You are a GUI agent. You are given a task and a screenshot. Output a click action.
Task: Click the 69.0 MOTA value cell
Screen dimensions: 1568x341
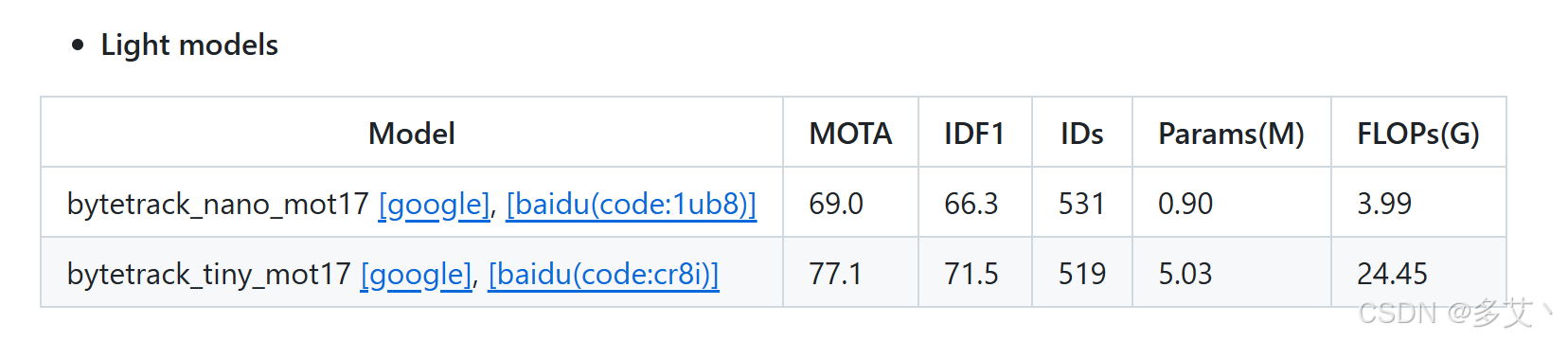836,204
